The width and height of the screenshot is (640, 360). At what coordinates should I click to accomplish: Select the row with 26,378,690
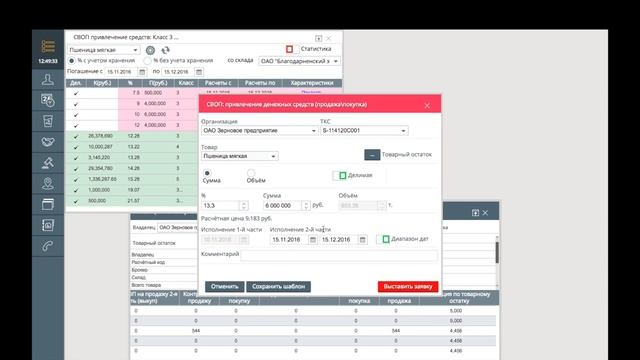132,136
